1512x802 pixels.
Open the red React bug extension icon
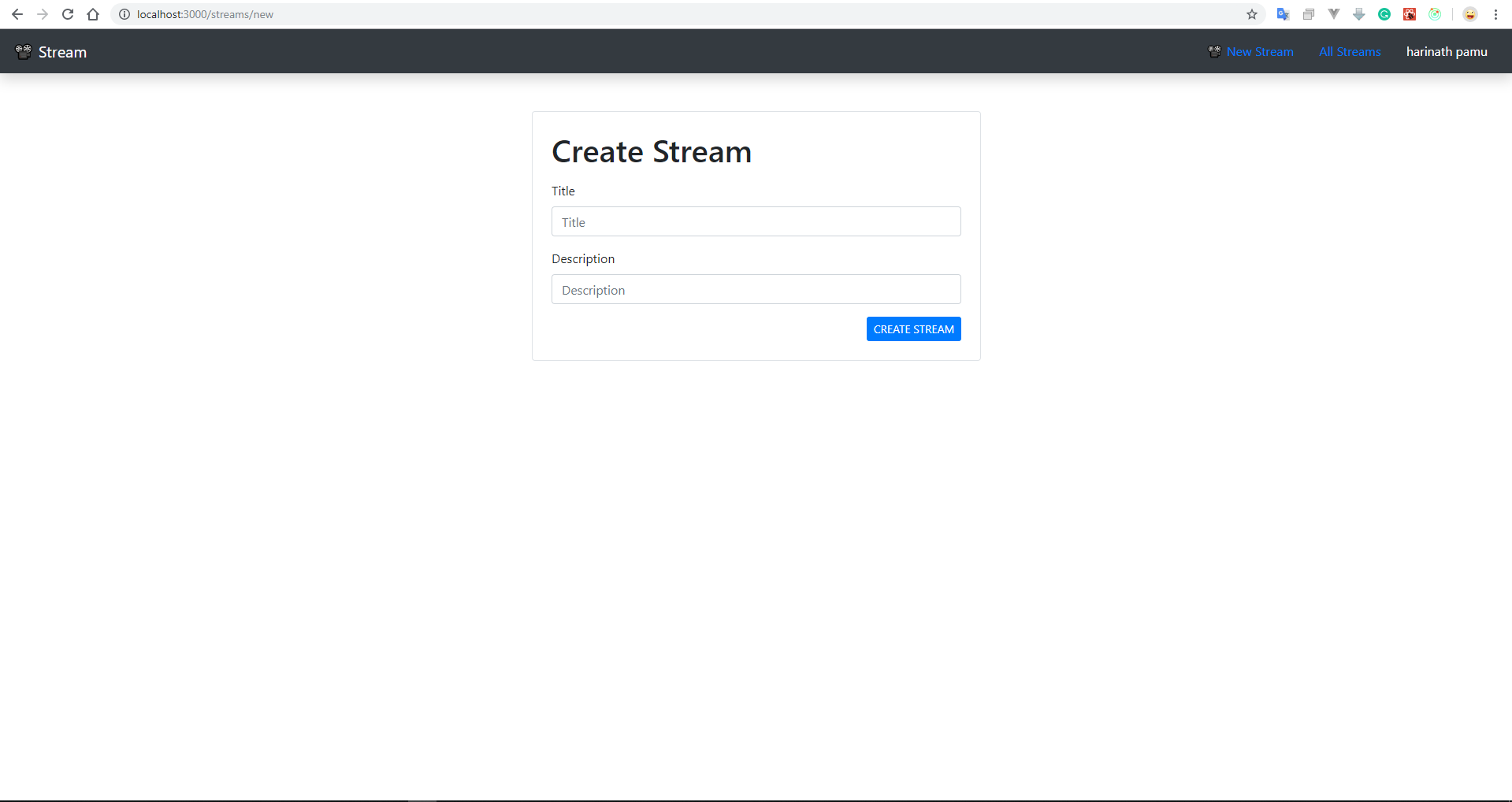(1410, 14)
